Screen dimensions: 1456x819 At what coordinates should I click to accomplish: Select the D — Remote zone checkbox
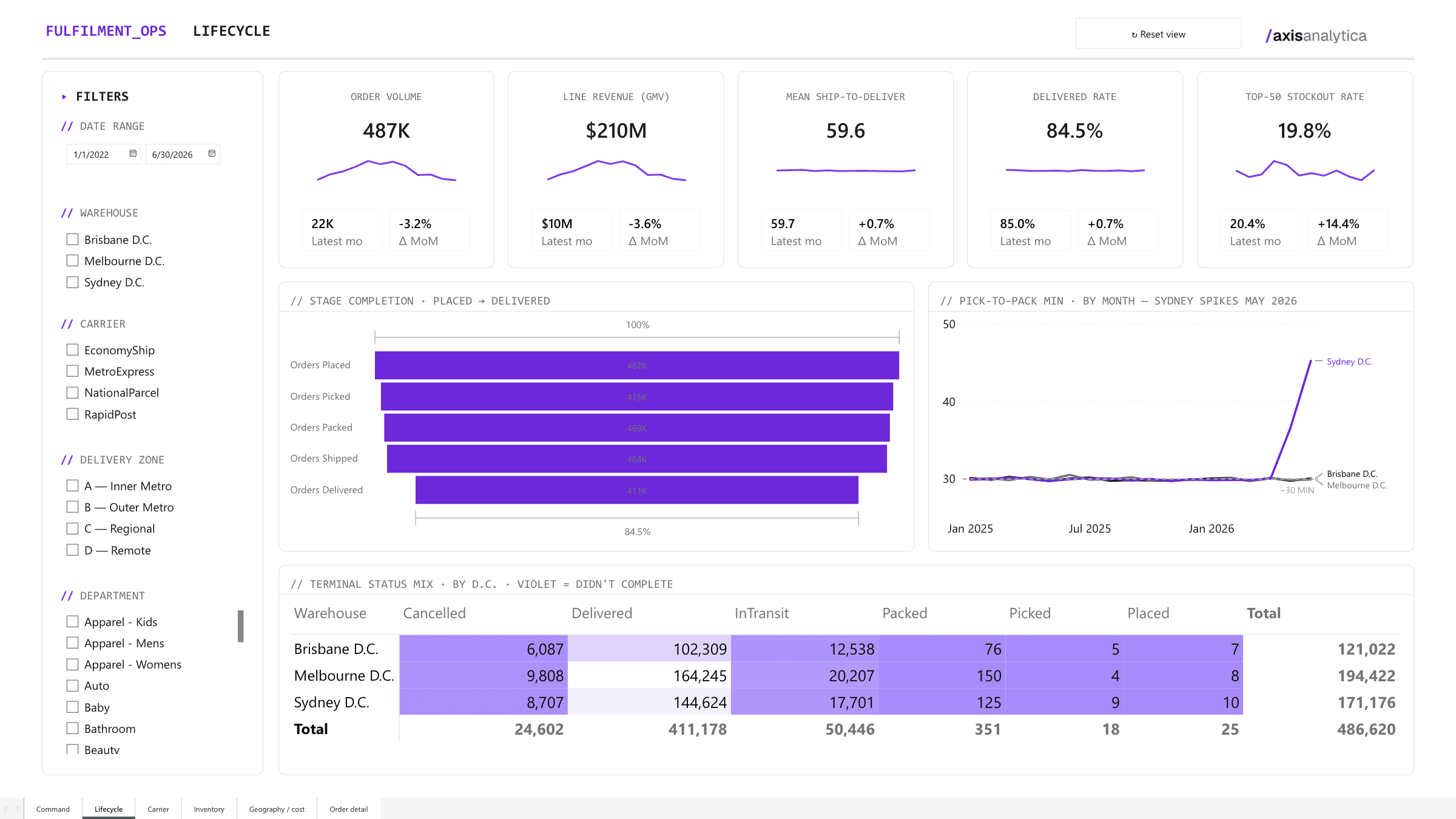pos(73,550)
